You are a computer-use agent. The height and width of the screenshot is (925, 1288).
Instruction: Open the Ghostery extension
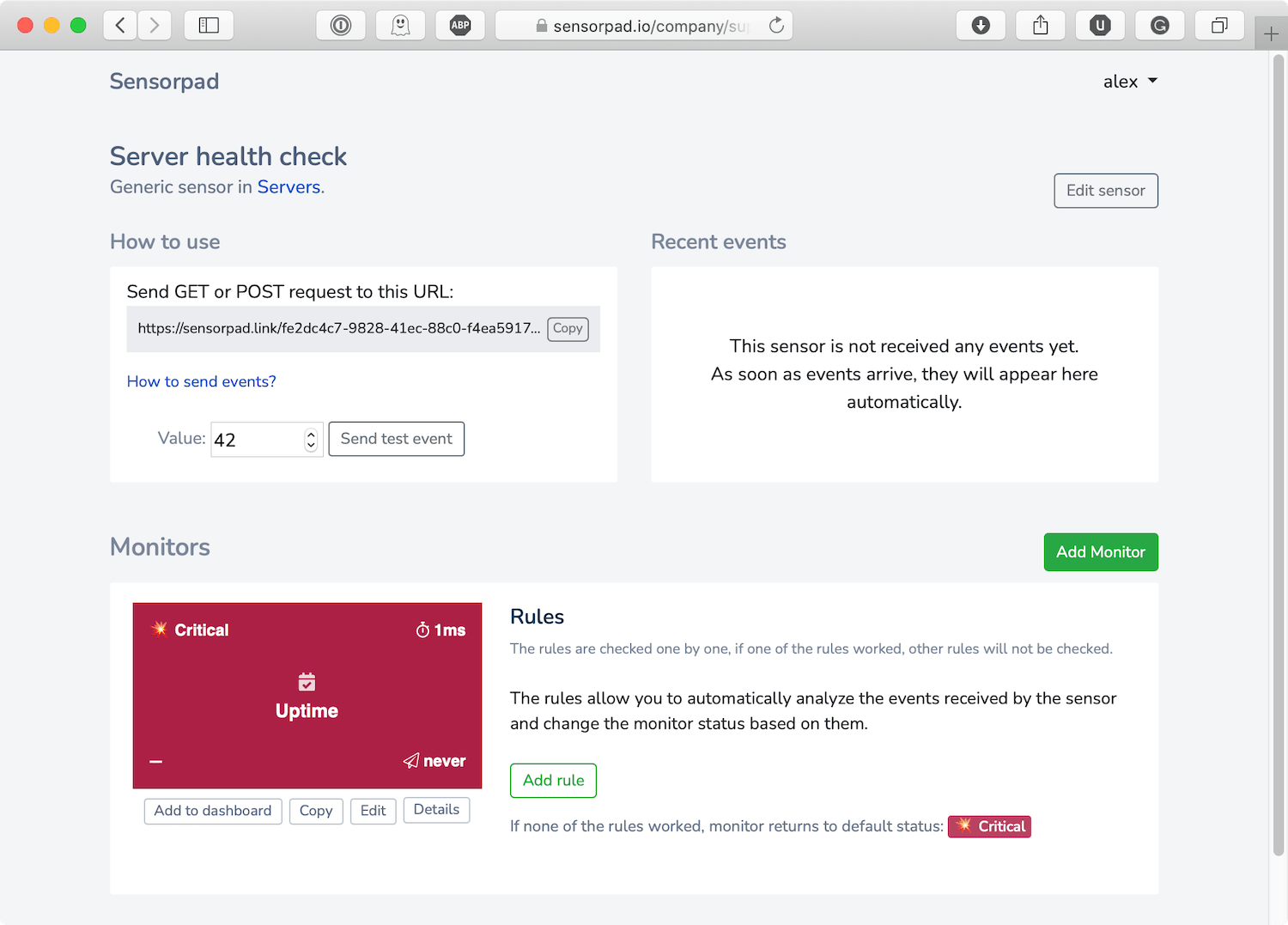tap(400, 25)
